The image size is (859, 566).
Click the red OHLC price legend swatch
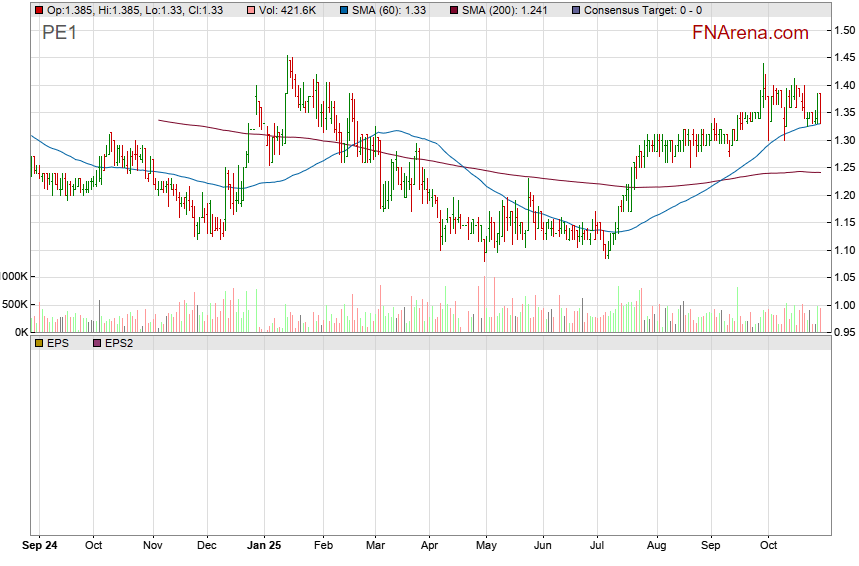point(38,10)
